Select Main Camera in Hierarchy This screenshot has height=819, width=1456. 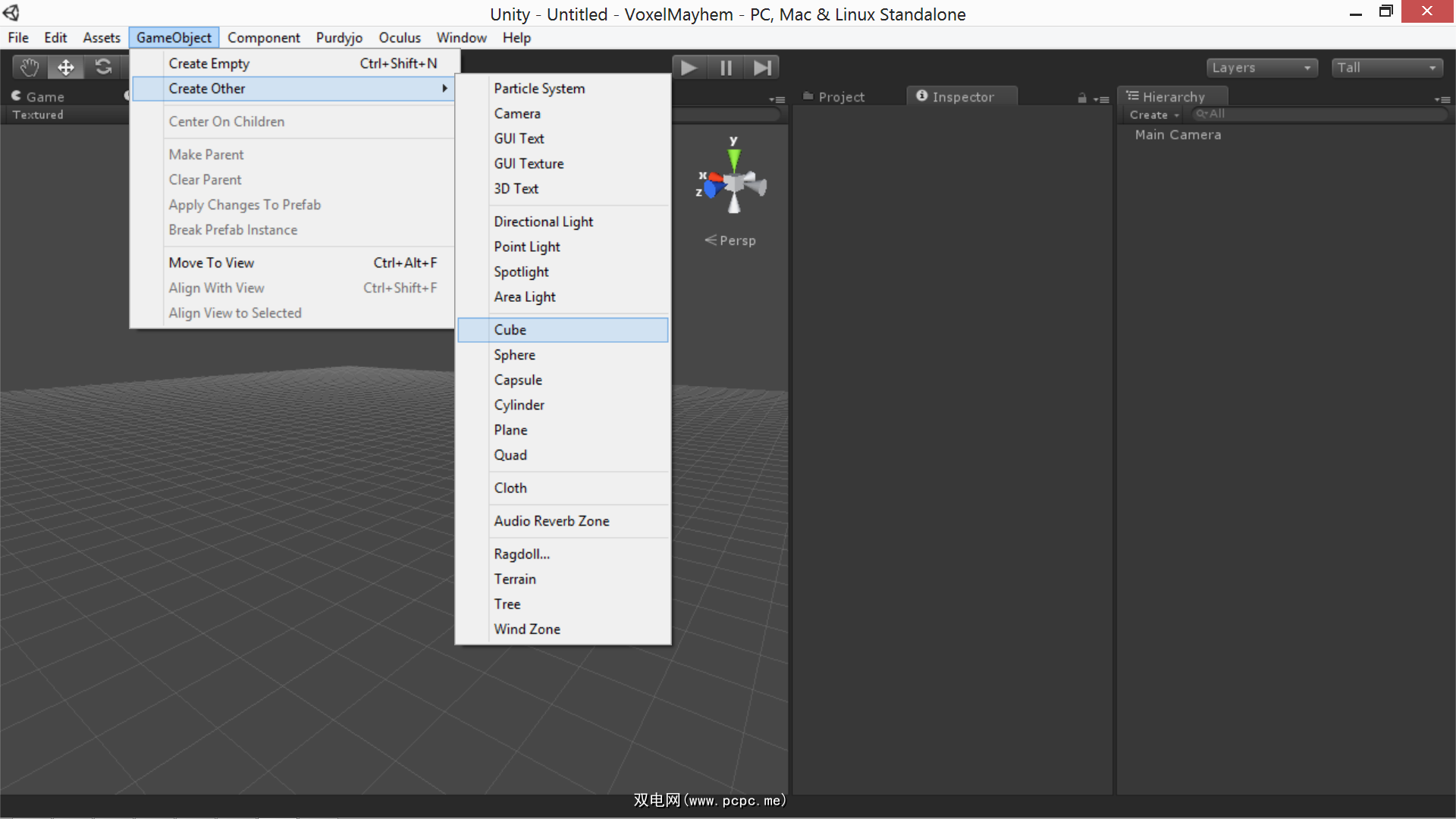1178,135
